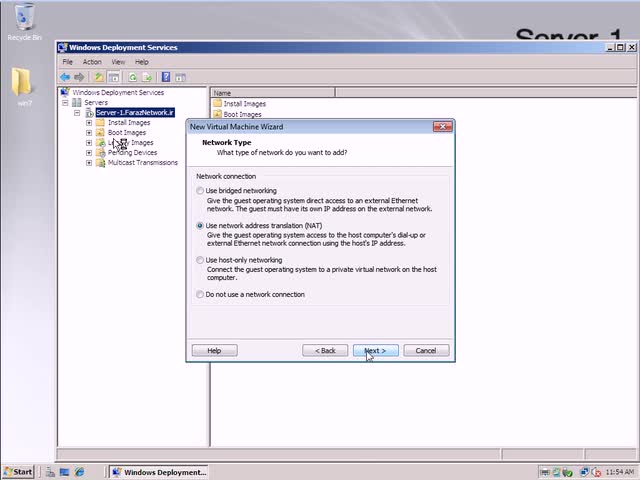Select Use network address translation (NAT)

point(200,225)
